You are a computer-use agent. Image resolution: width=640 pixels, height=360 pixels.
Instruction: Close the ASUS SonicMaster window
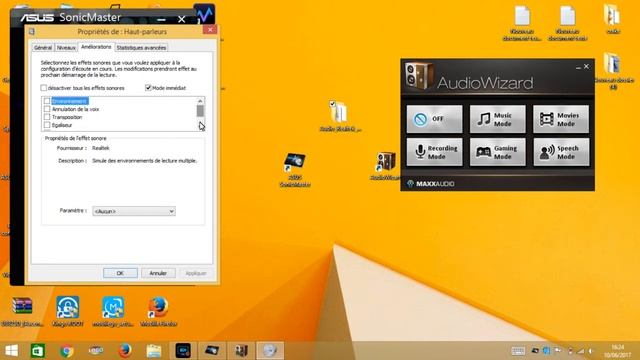tap(182, 19)
